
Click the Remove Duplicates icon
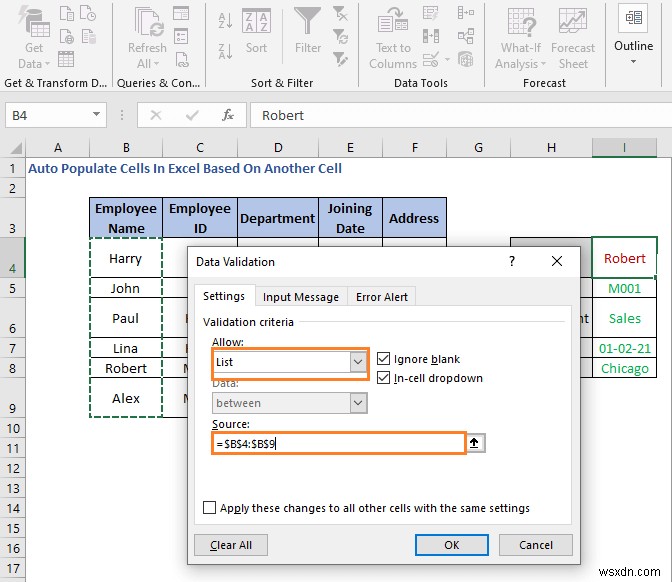431,36
